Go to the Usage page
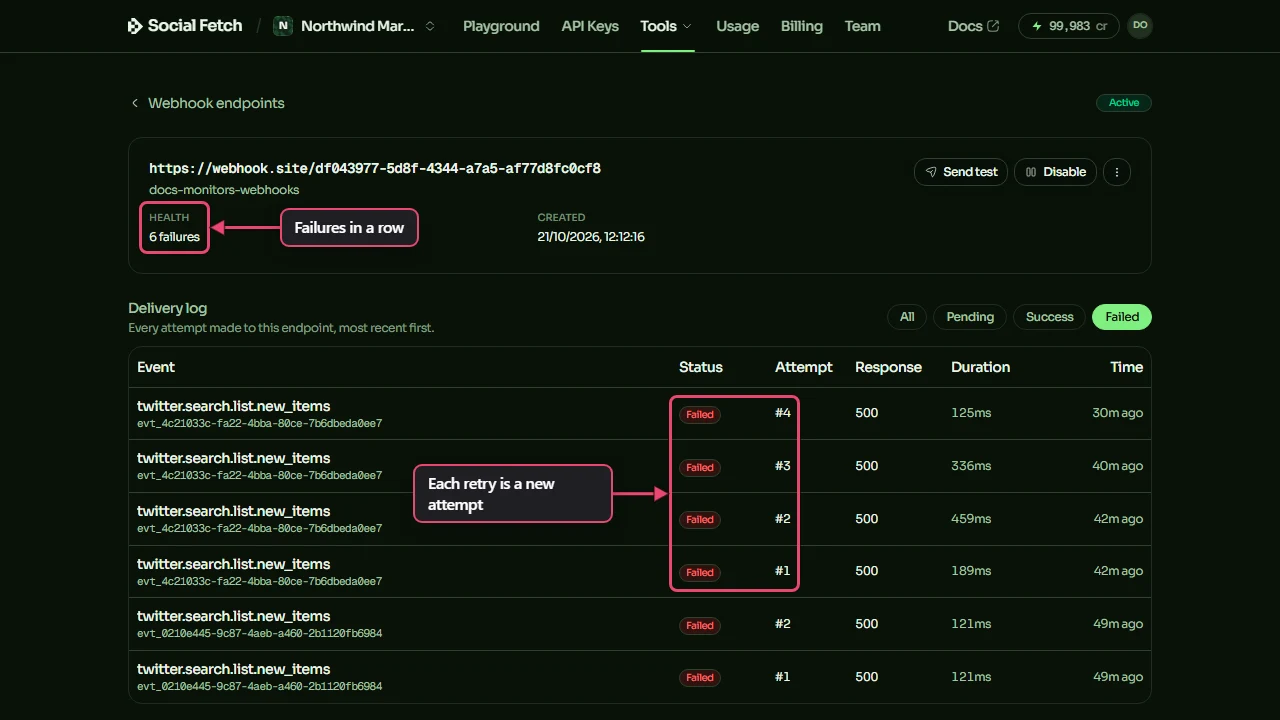This screenshot has height=720, width=1280. pos(738,26)
